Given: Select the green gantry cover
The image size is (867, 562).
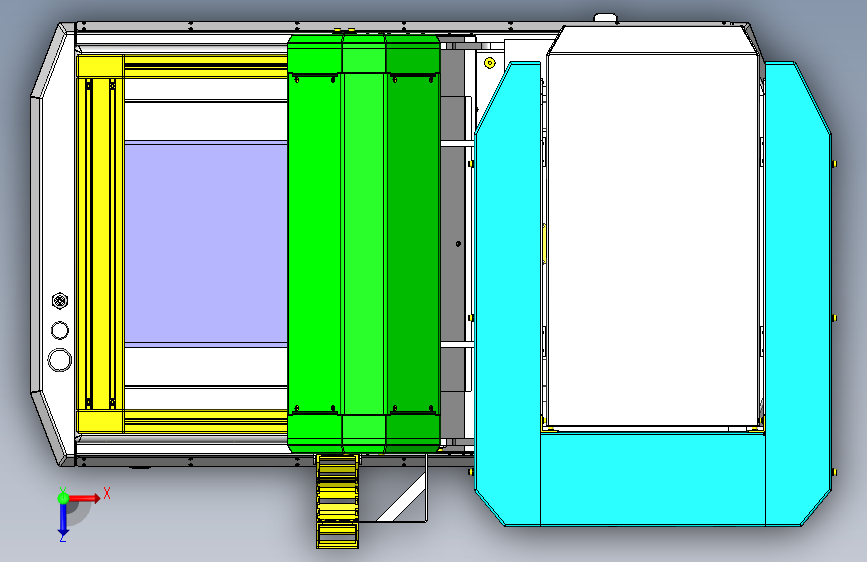Looking at the screenshot, I should tap(364, 244).
